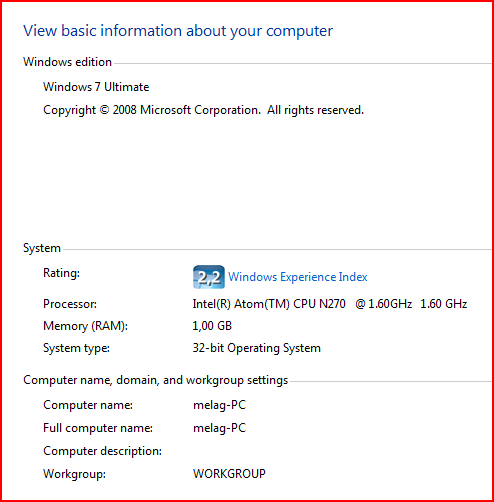The height and width of the screenshot is (502, 494).
Task: Click the 2,2 rating score badge
Action: coord(209,277)
